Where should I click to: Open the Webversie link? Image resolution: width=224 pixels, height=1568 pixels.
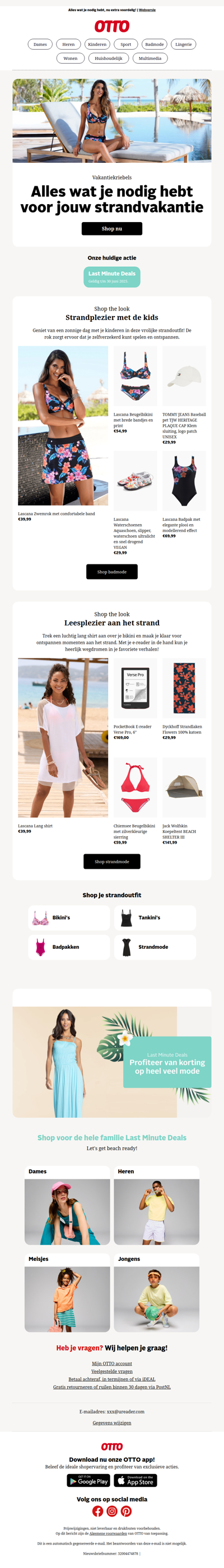pyautogui.click(x=147, y=10)
